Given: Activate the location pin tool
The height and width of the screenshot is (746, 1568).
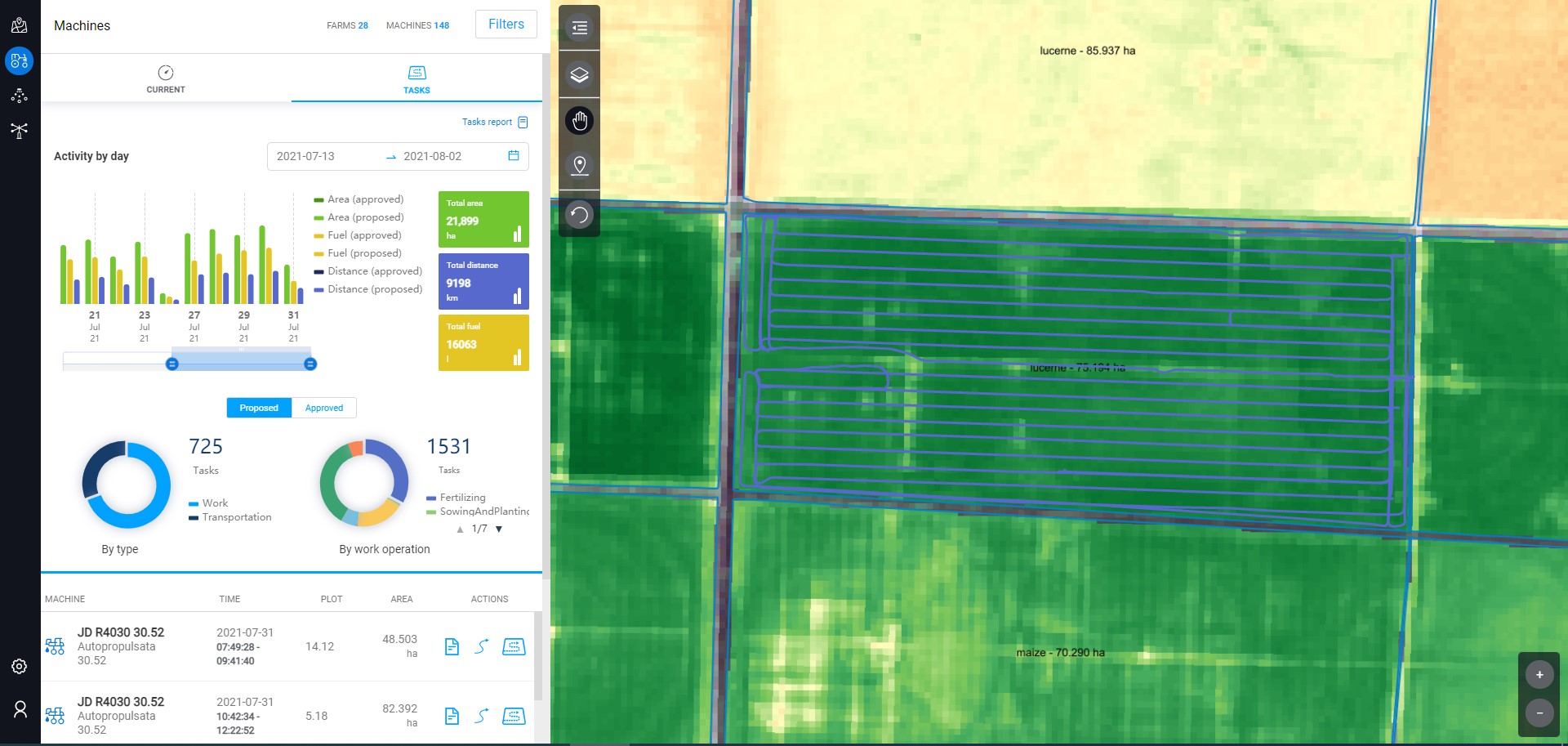Looking at the screenshot, I should pyautogui.click(x=579, y=166).
